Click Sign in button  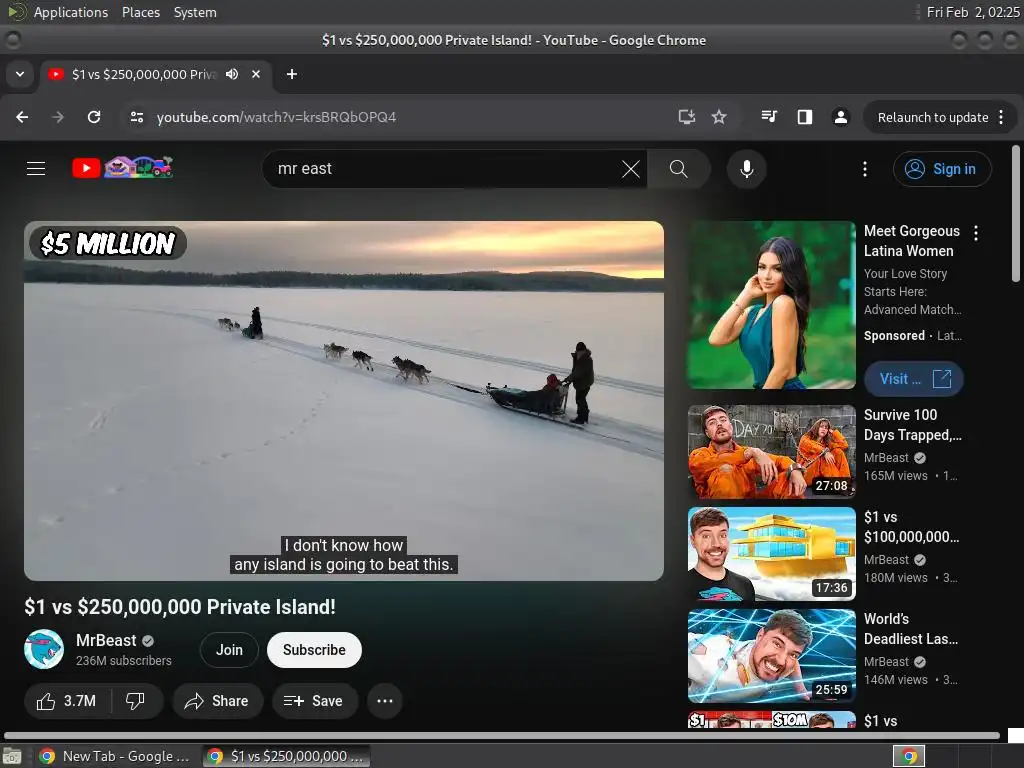click(x=942, y=169)
